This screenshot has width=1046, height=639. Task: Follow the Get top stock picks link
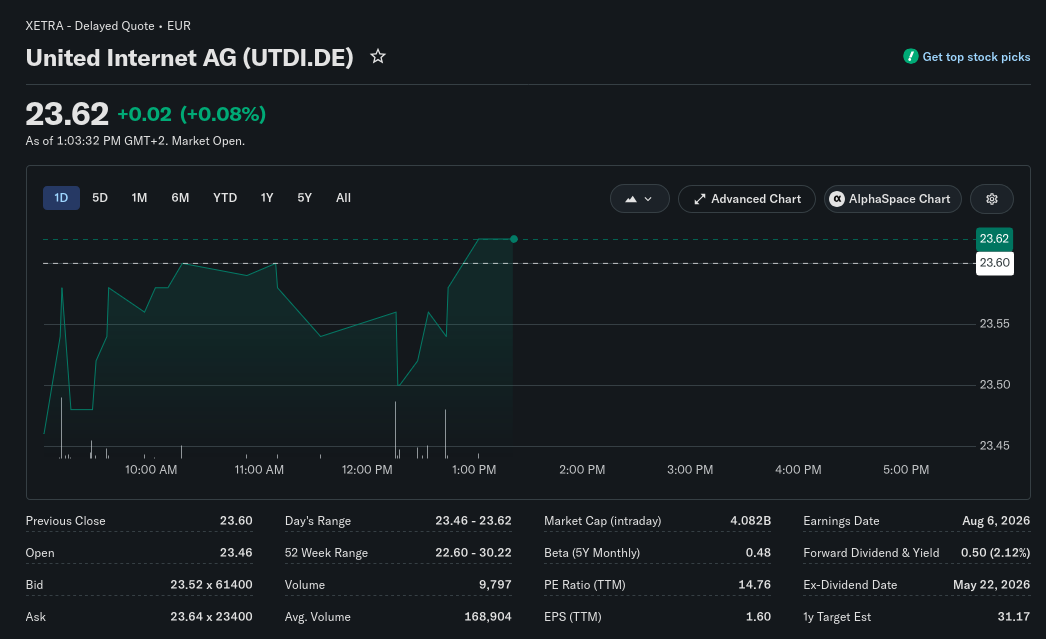pyautogui.click(x=976, y=57)
